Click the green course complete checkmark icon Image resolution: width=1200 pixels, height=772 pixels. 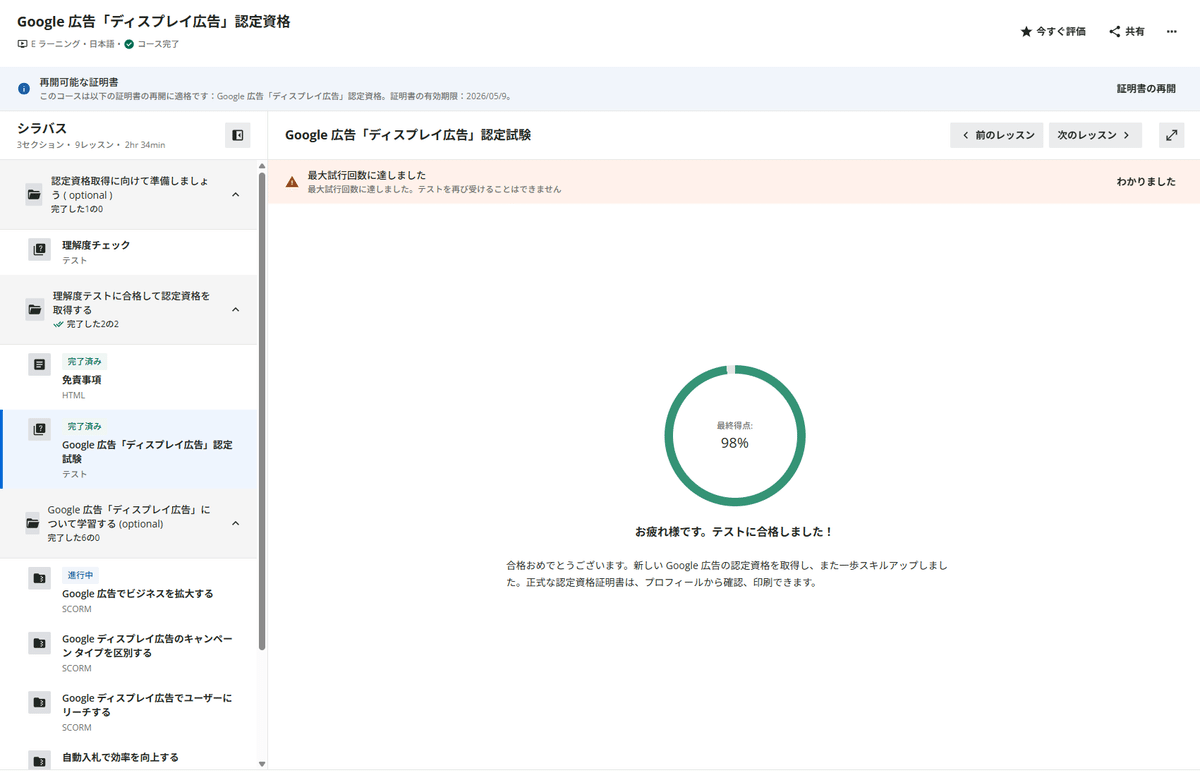129,44
